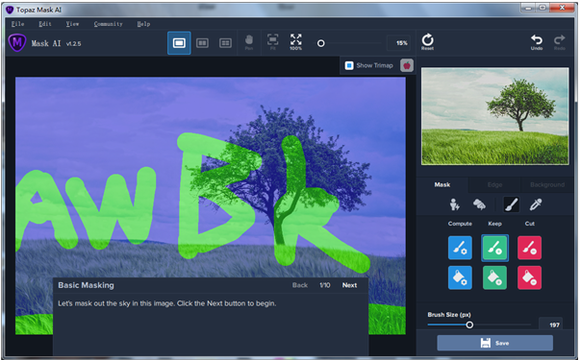Select the green Keep brush

(495, 248)
